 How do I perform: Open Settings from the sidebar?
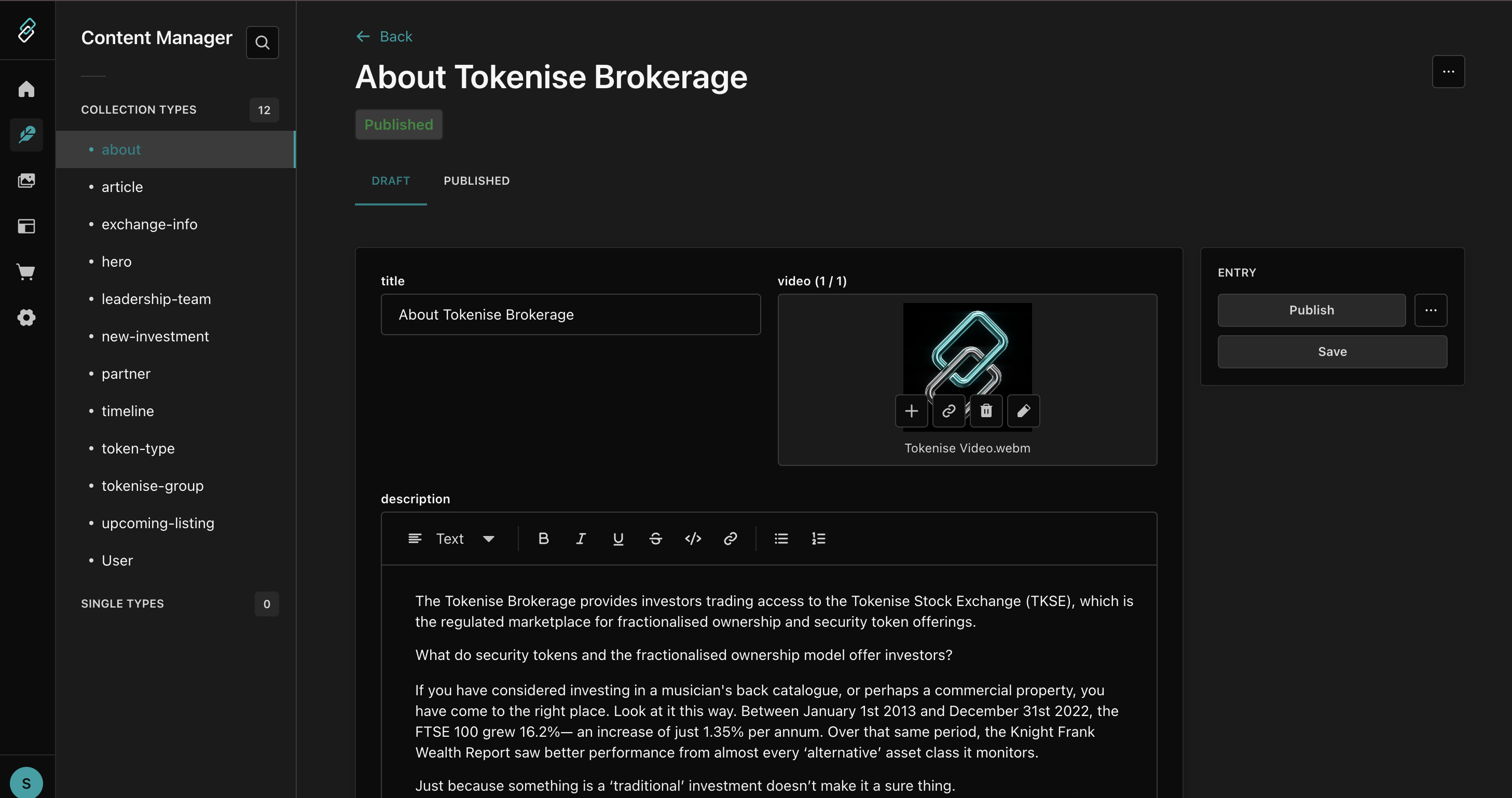(x=26, y=318)
